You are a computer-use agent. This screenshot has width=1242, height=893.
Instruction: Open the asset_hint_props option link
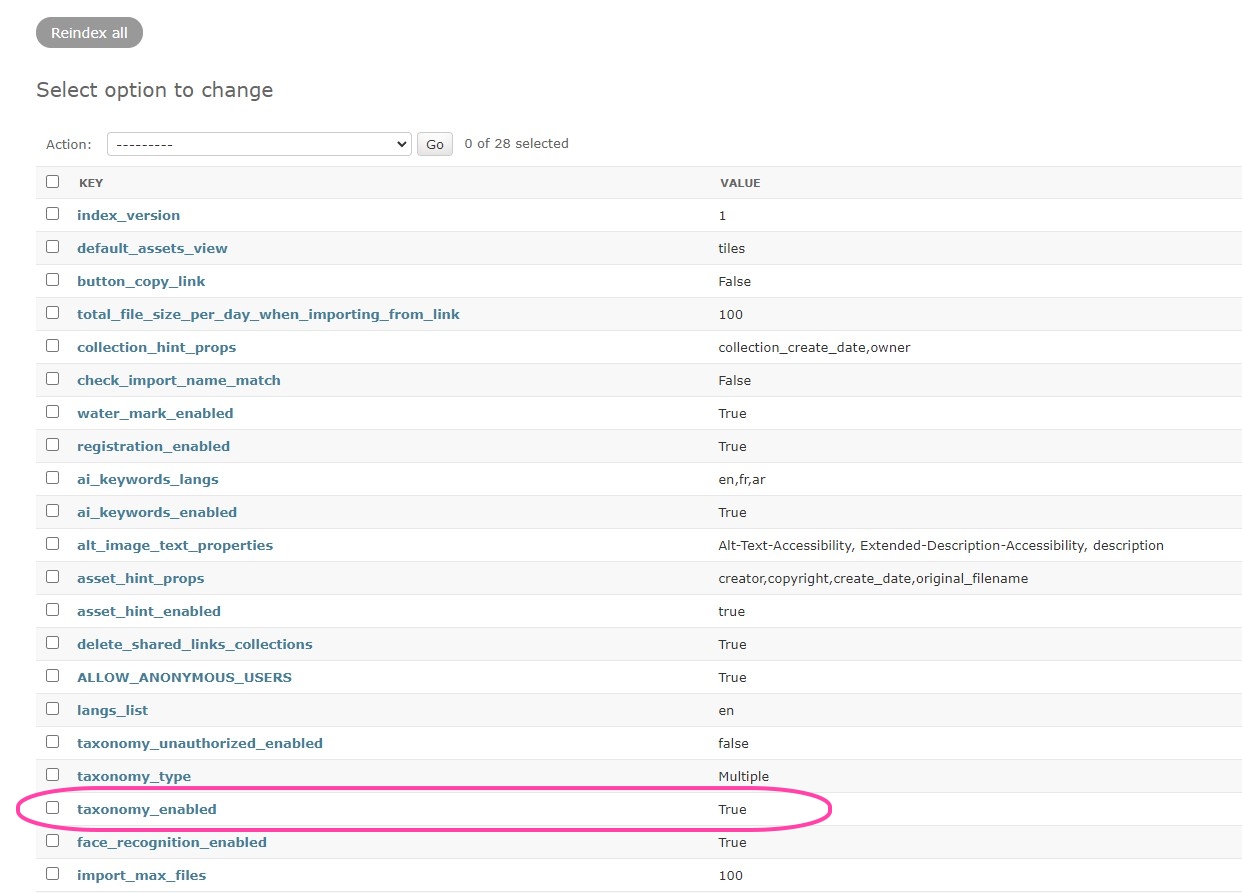click(141, 578)
